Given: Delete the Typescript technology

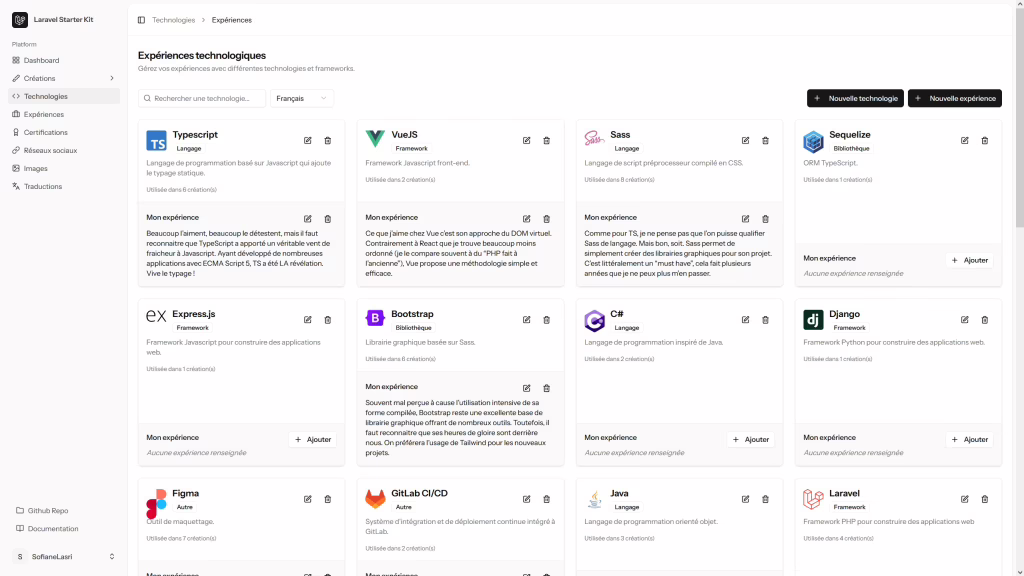Looking at the screenshot, I should point(328,140).
